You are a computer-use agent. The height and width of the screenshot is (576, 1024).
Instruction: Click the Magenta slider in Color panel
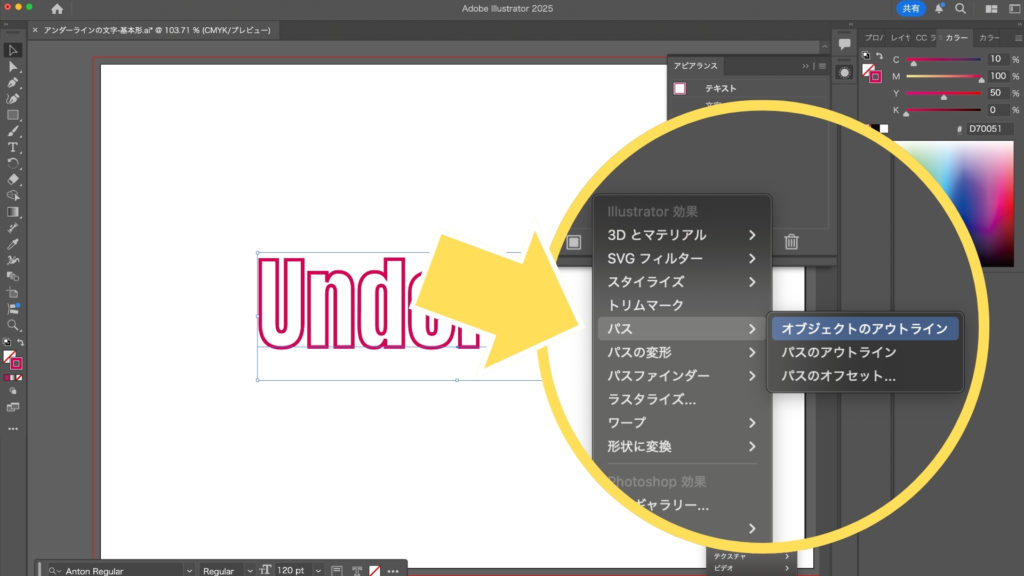(944, 76)
